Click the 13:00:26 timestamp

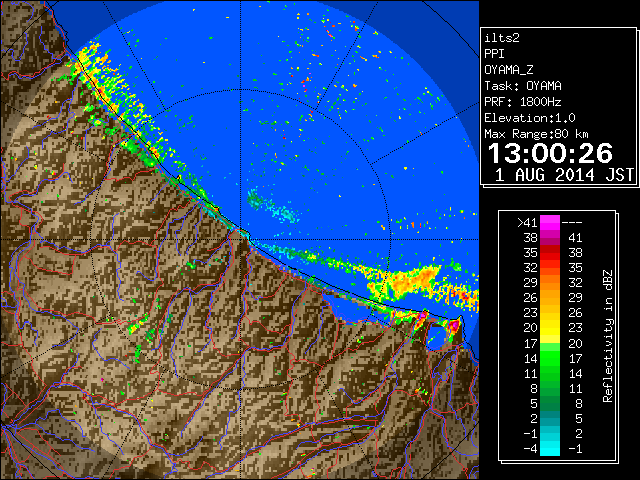tap(550, 153)
